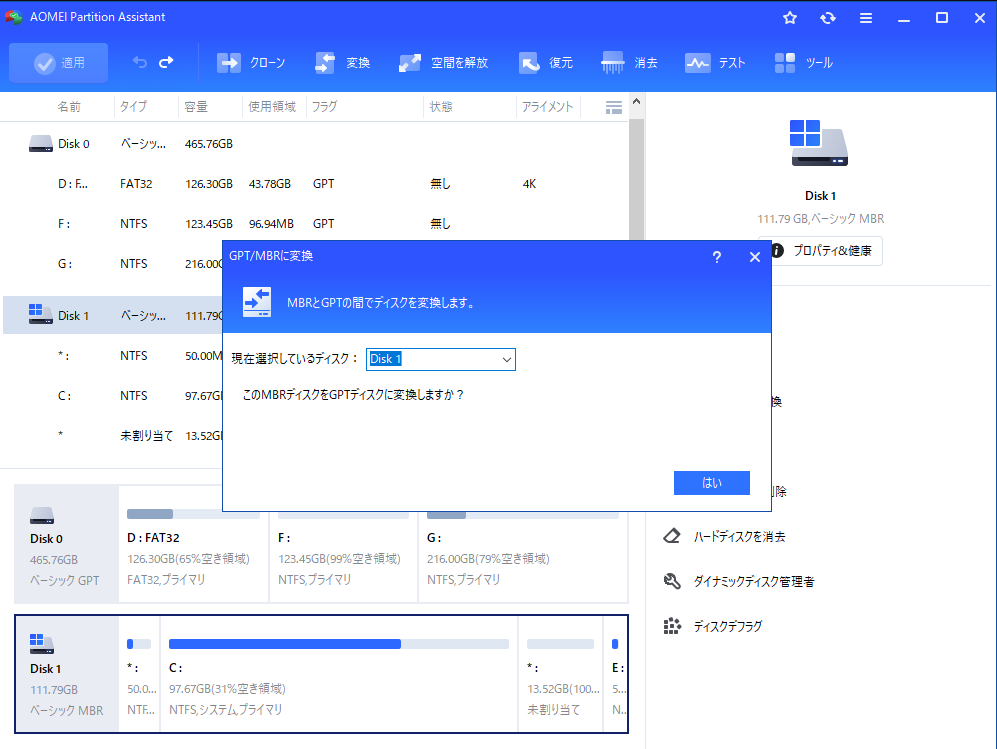997x749 pixels.
Task: Select the Disk 1 row in partition list
Action: pyautogui.click(x=113, y=315)
